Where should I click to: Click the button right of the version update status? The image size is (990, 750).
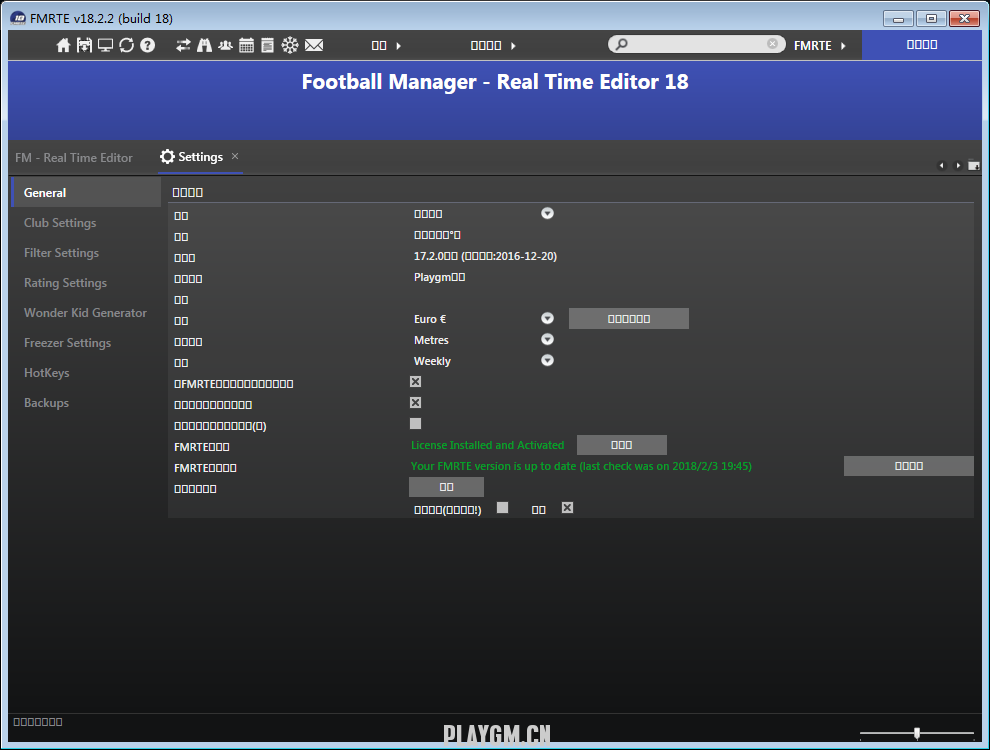click(x=908, y=466)
